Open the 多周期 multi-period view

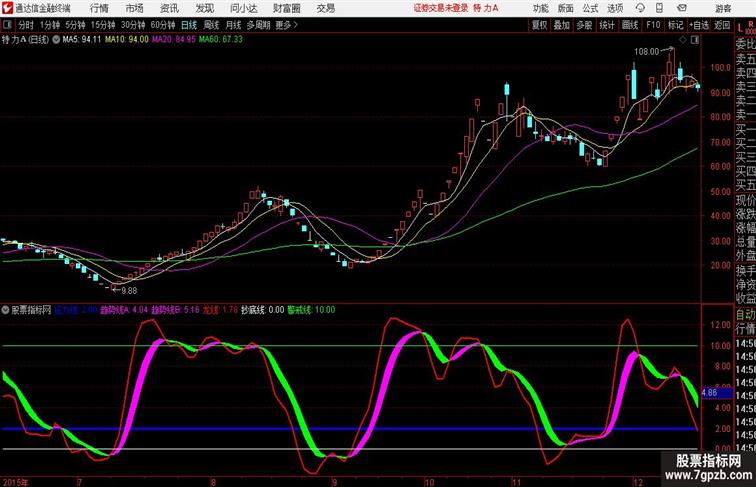coord(258,25)
